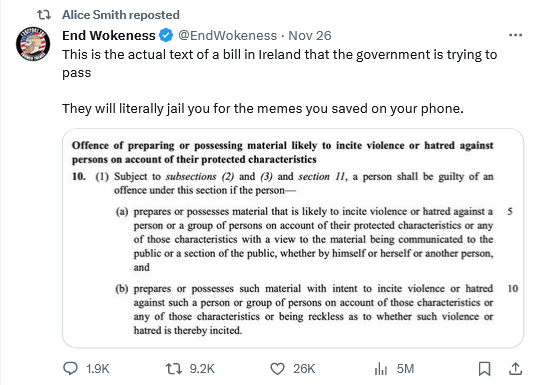View analytics via the bar-chart icon
The image size is (535, 385).
point(381,369)
